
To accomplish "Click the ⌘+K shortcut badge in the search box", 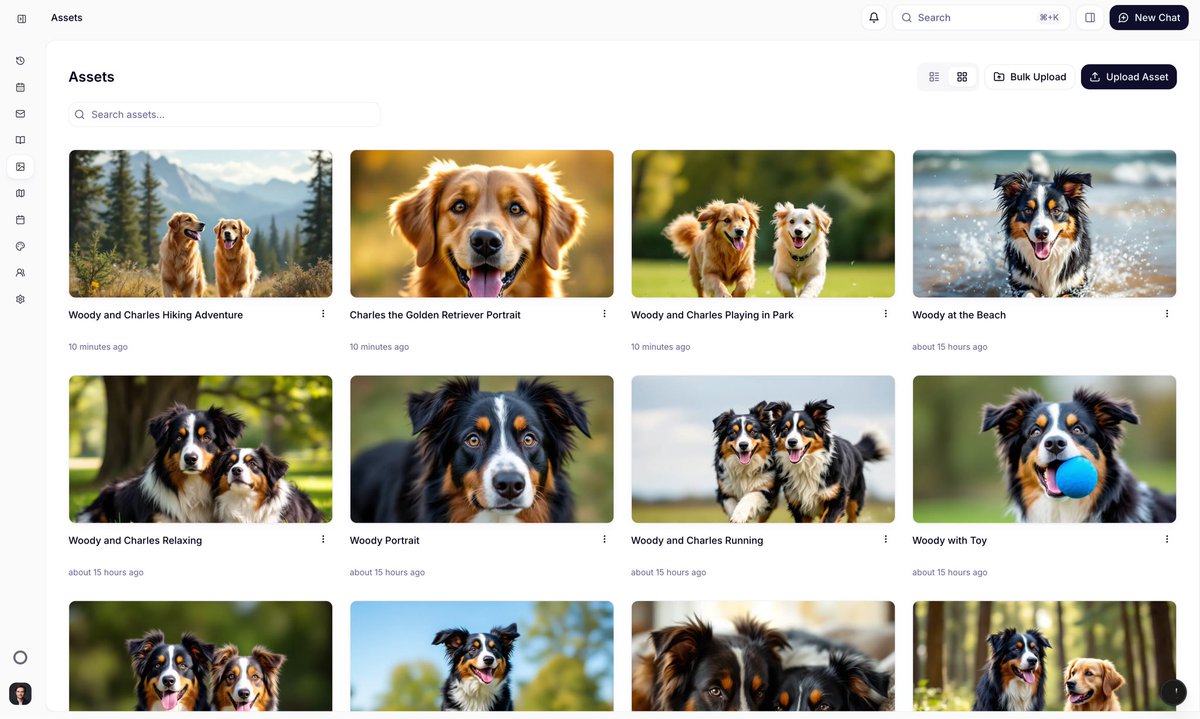I will click(1049, 18).
